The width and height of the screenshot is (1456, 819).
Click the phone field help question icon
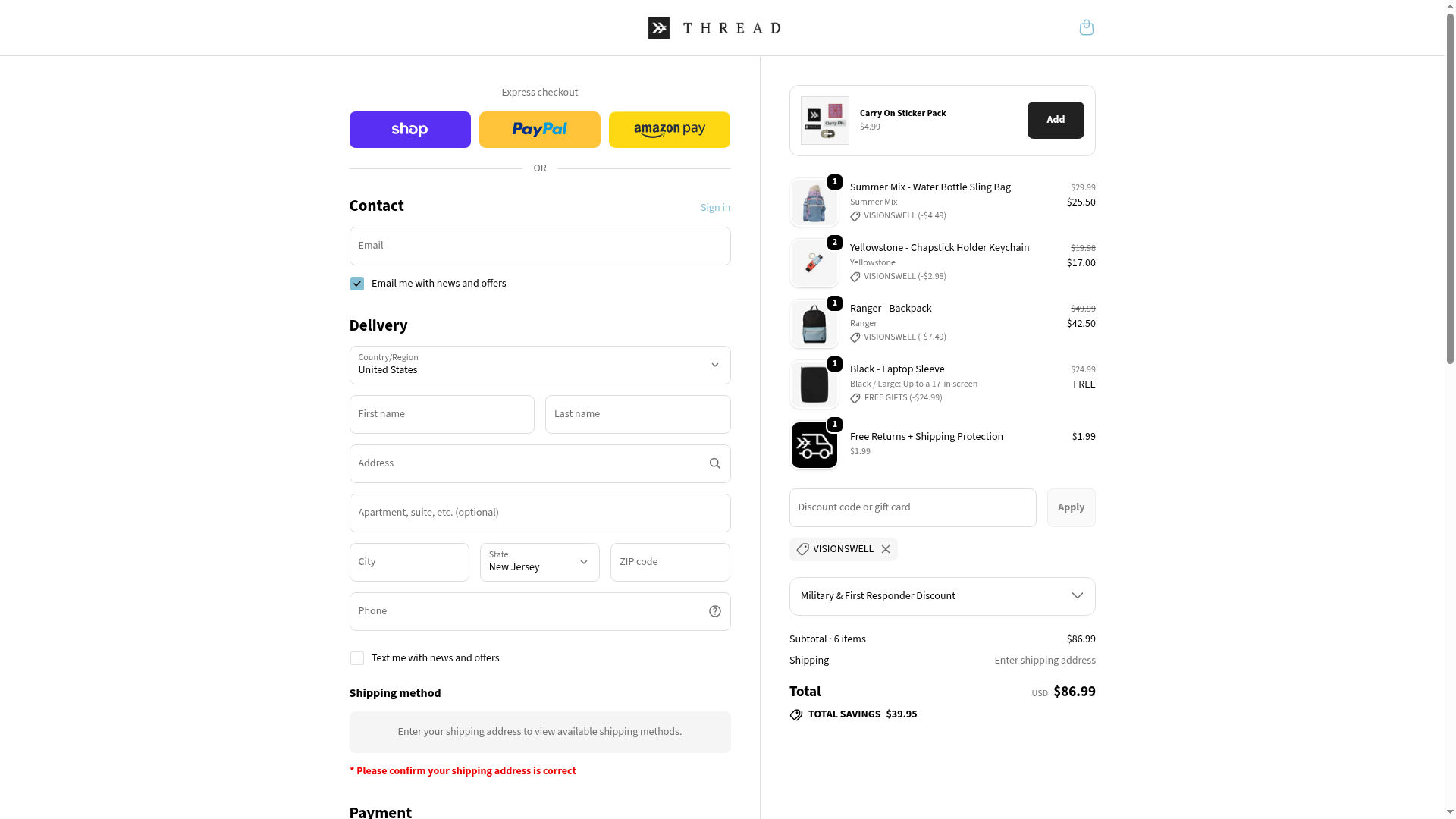[714, 611]
